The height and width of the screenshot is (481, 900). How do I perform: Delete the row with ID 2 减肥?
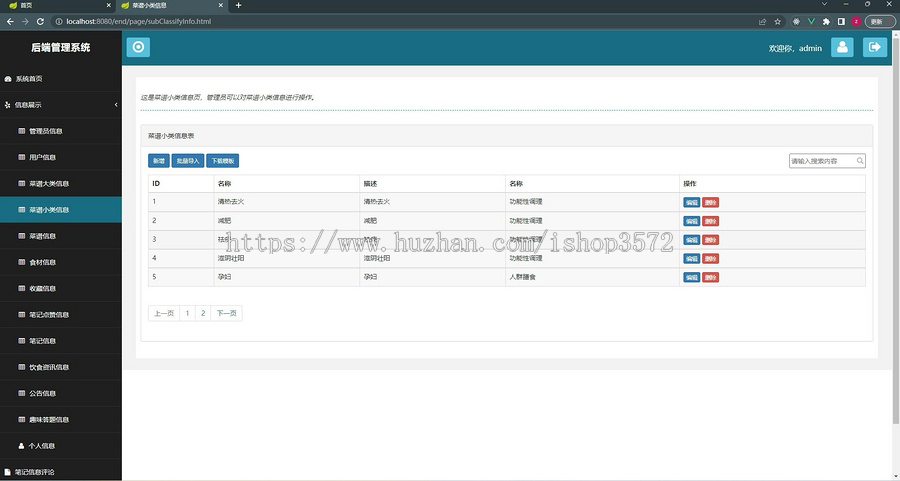pyautogui.click(x=711, y=221)
